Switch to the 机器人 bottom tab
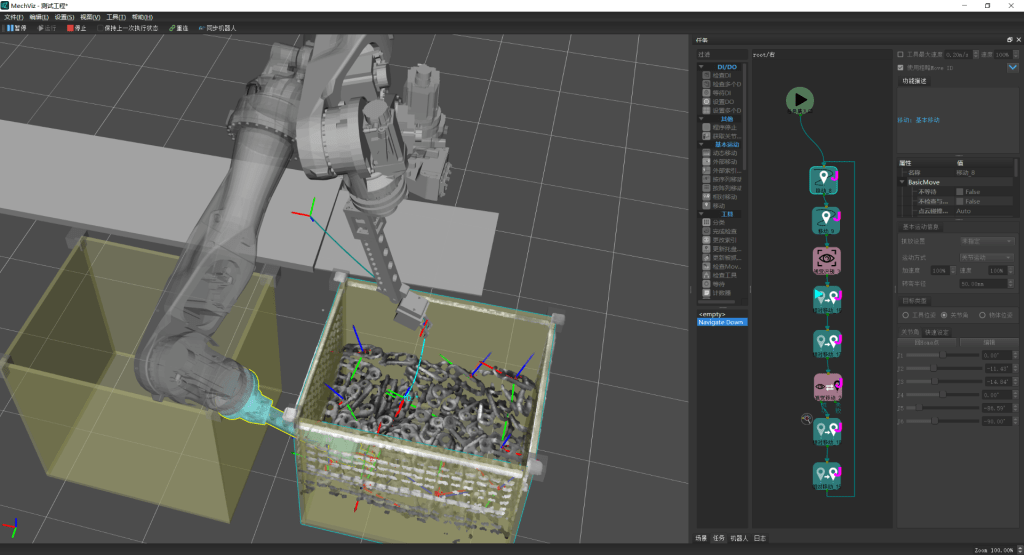Image resolution: width=1024 pixels, height=555 pixels. click(738, 539)
